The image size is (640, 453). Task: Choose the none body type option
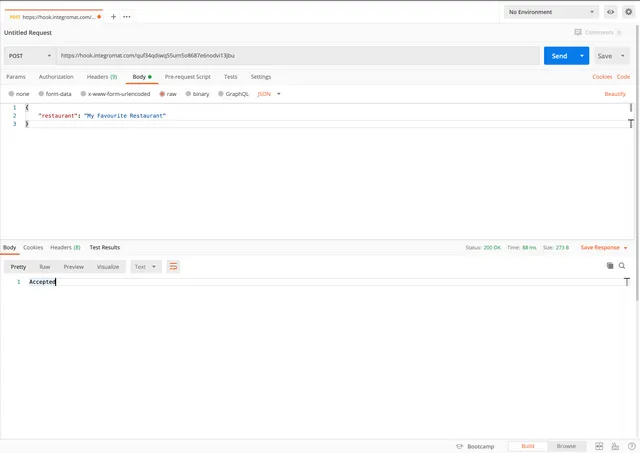coord(11,93)
